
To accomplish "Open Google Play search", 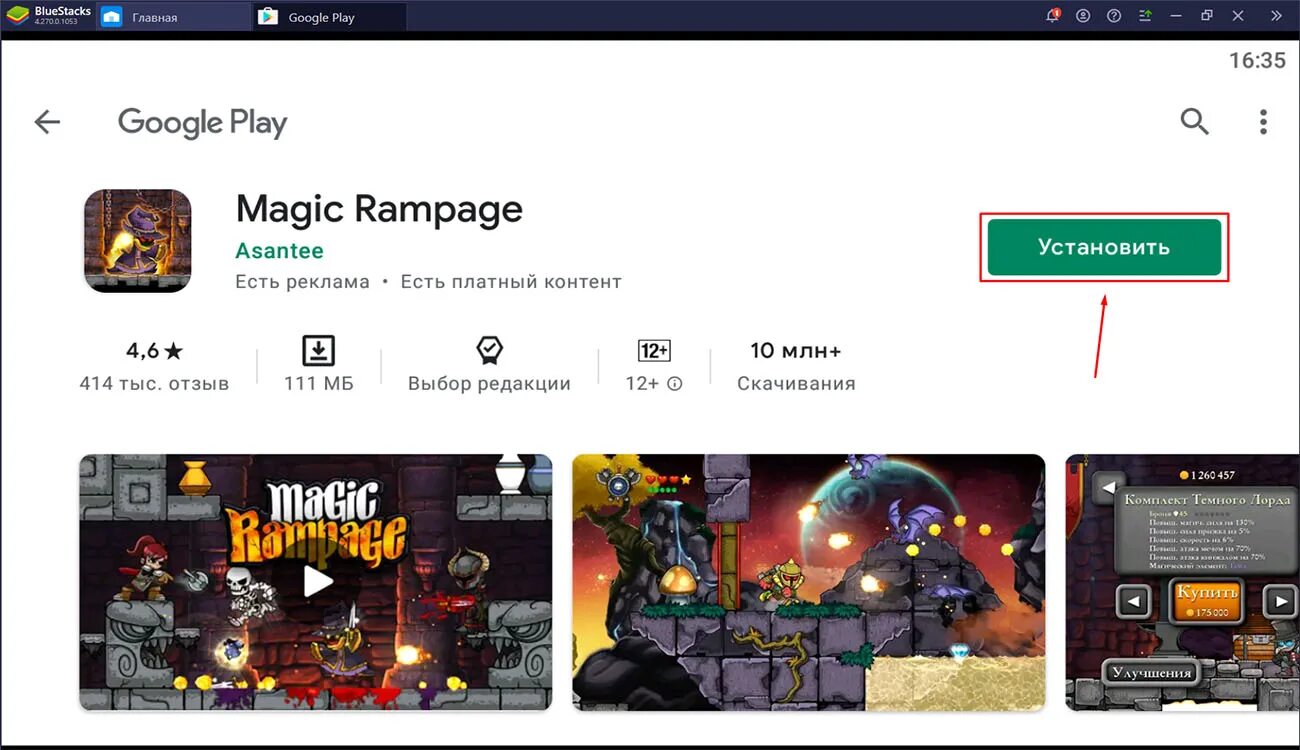I will 1195,122.
